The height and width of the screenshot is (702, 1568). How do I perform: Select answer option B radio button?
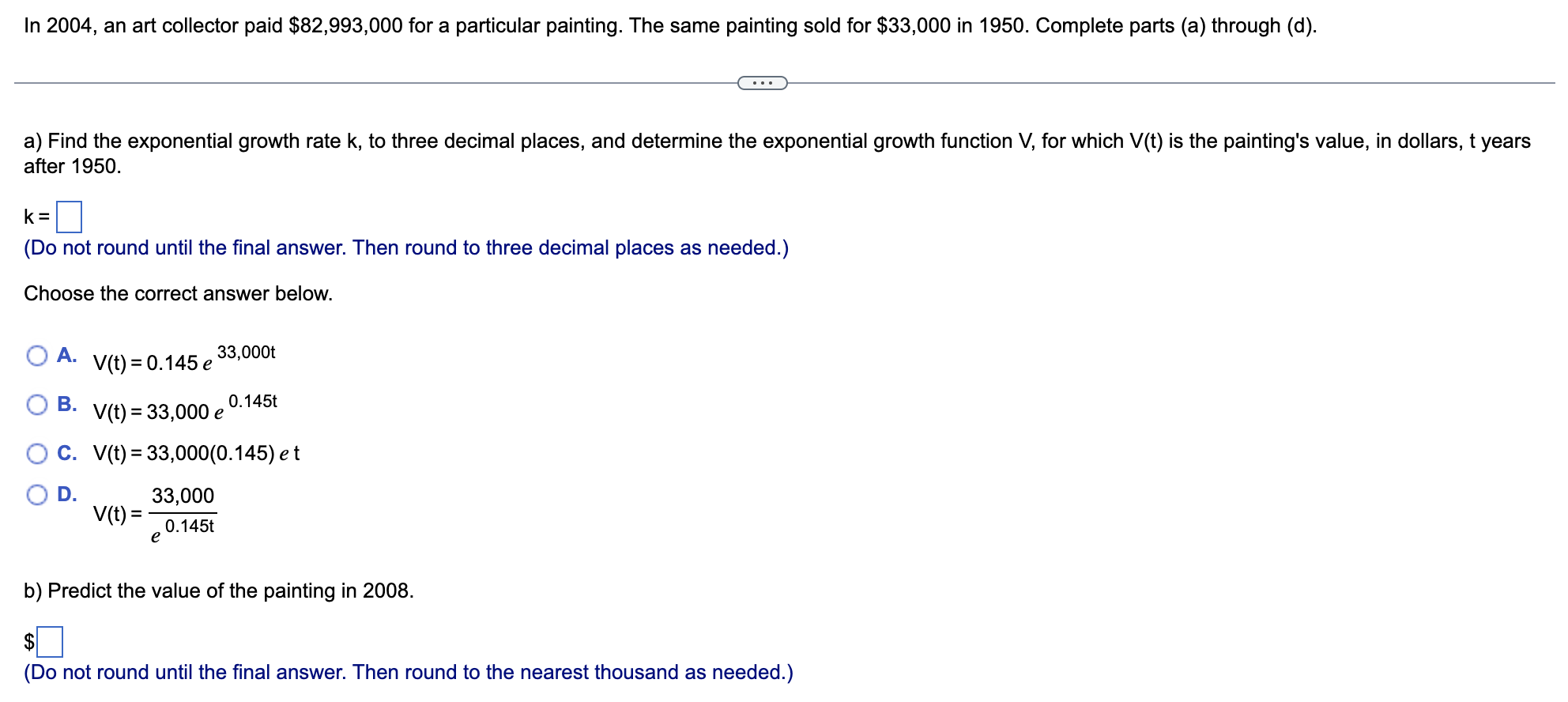[x=36, y=405]
